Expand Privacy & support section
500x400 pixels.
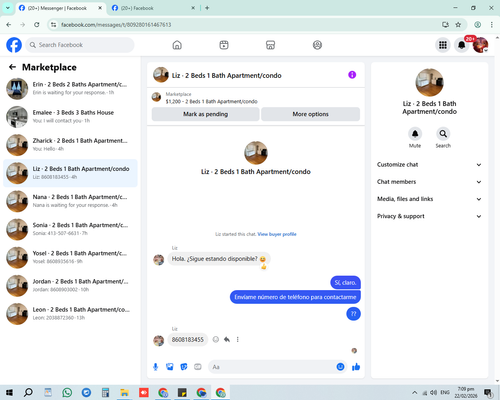(429, 216)
